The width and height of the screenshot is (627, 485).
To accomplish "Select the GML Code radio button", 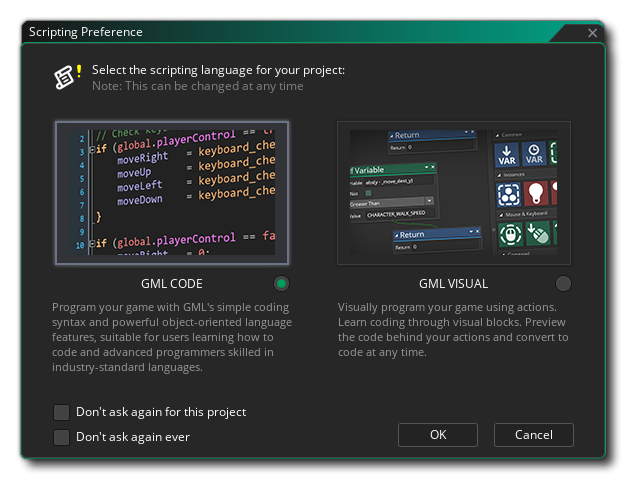I will [281, 283].
